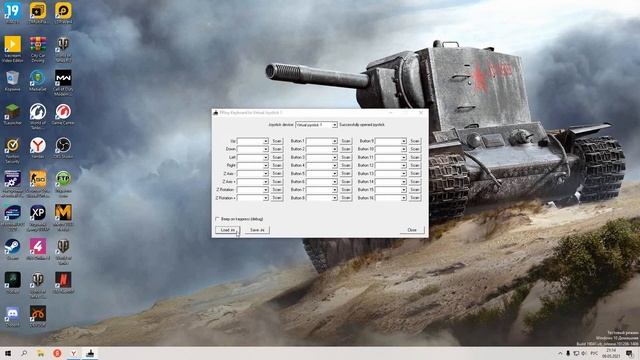Click the joystick app icon in taskbar
640x360 pixels.
(x=90, y=353)
